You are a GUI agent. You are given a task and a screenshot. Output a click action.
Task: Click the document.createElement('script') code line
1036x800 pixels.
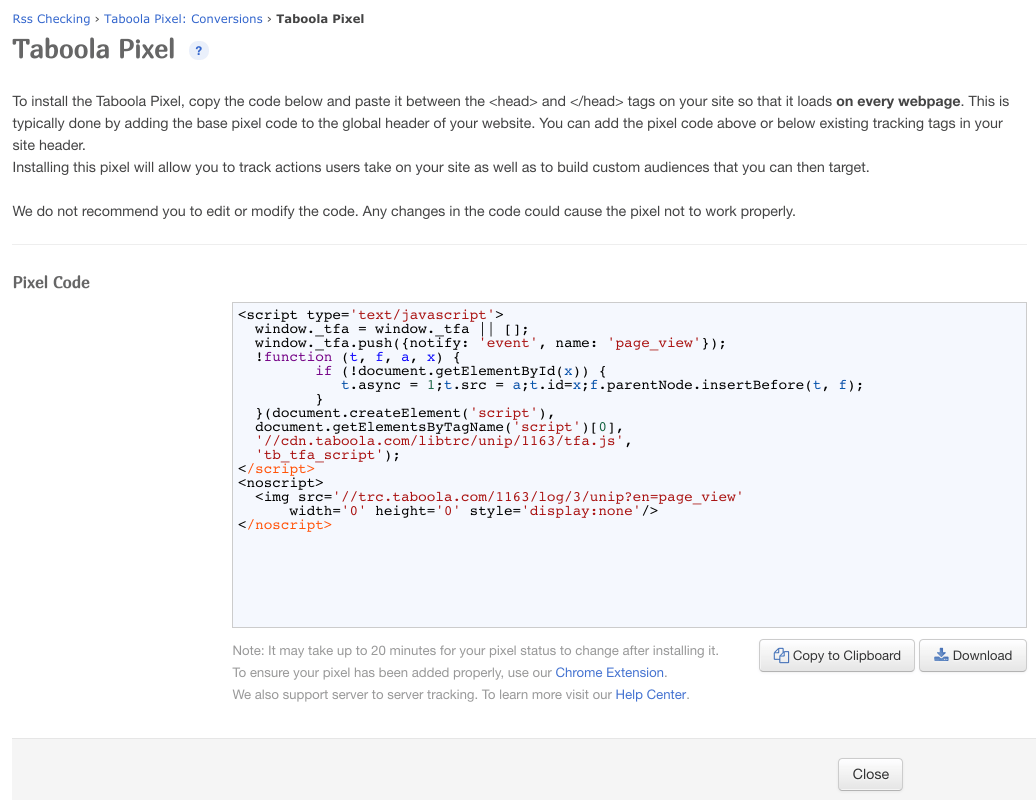pos(404,413)
